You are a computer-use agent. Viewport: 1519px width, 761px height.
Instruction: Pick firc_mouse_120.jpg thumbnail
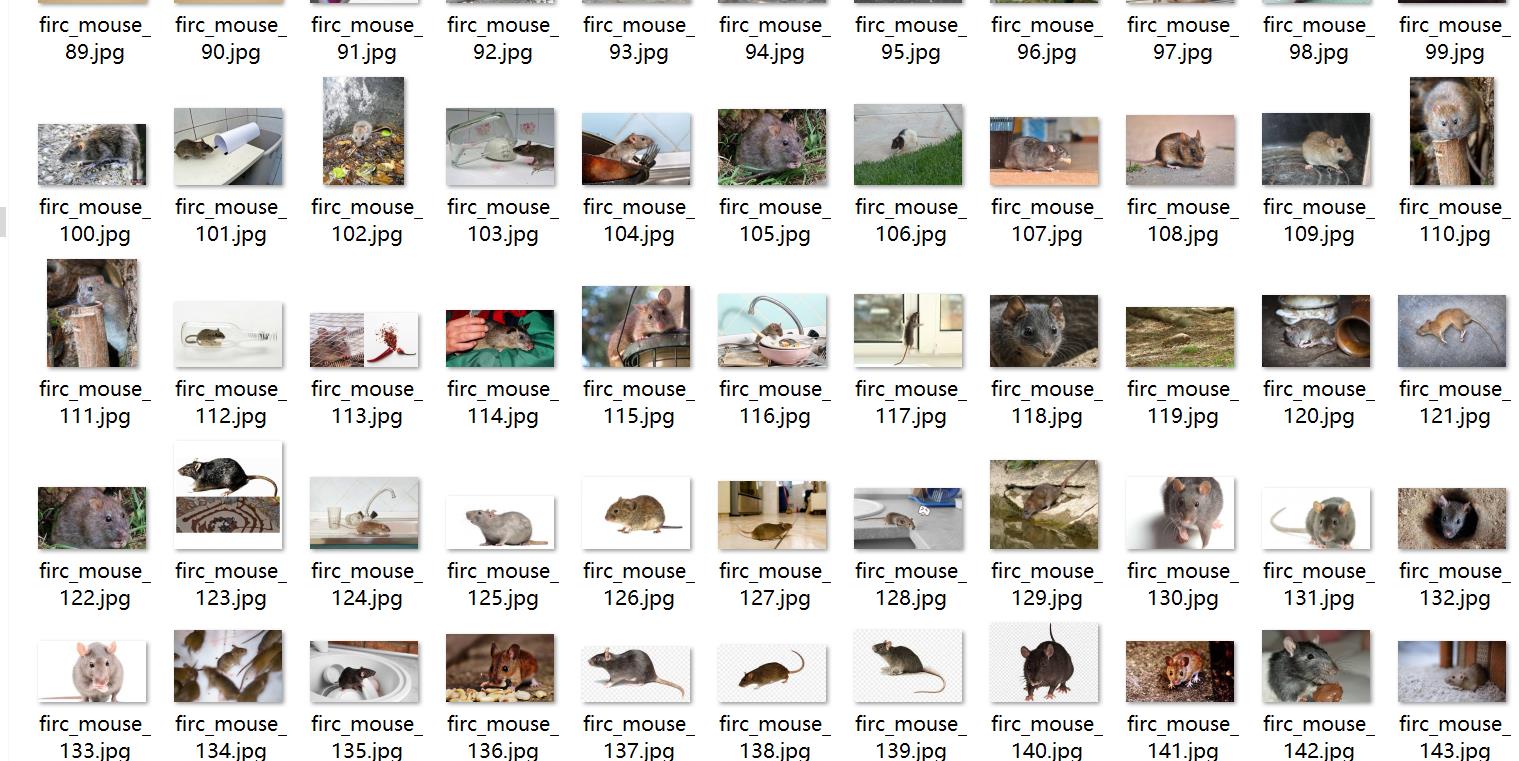(x=1316, y=331)
